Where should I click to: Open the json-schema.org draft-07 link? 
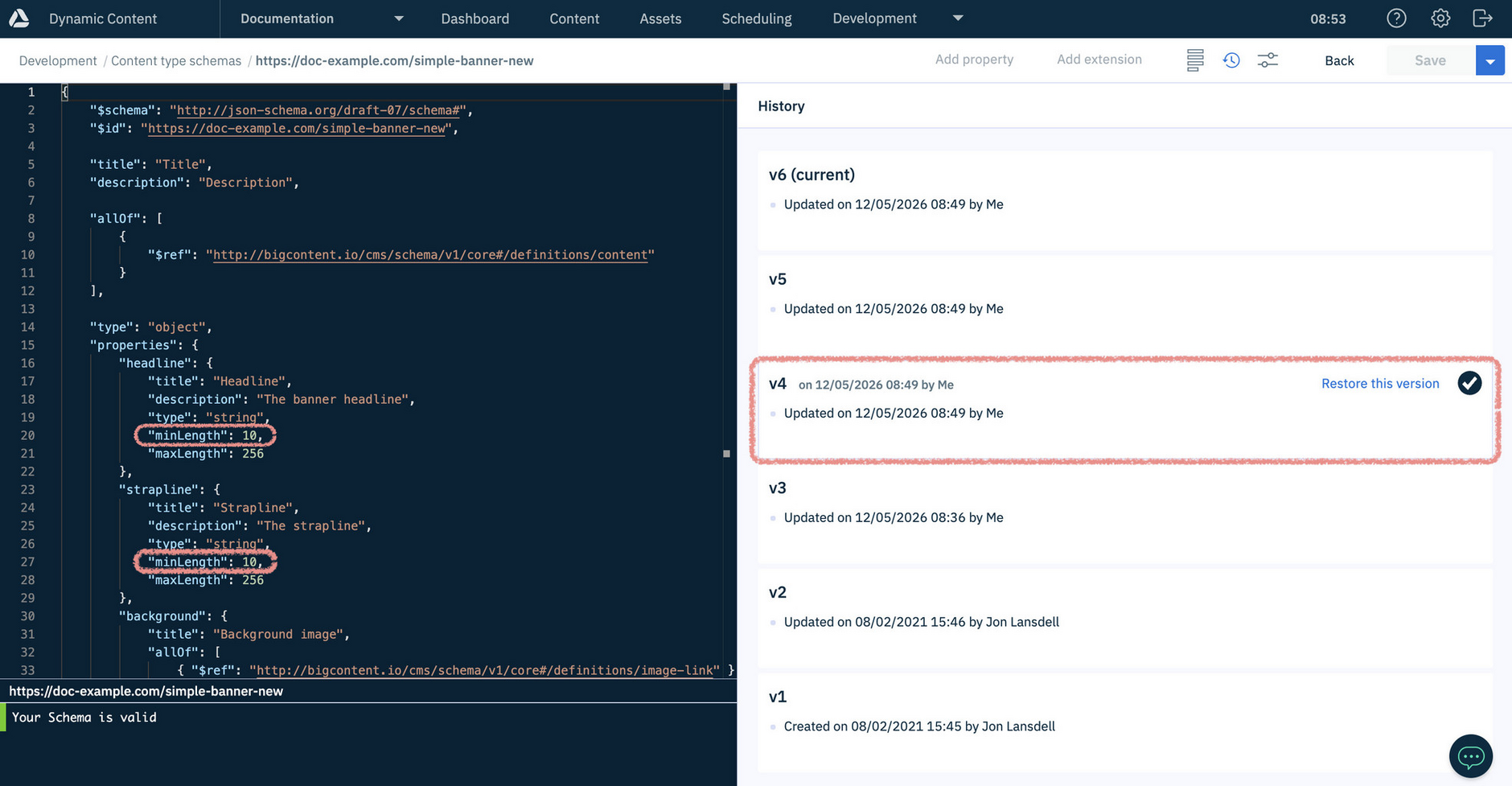(318, 110)
